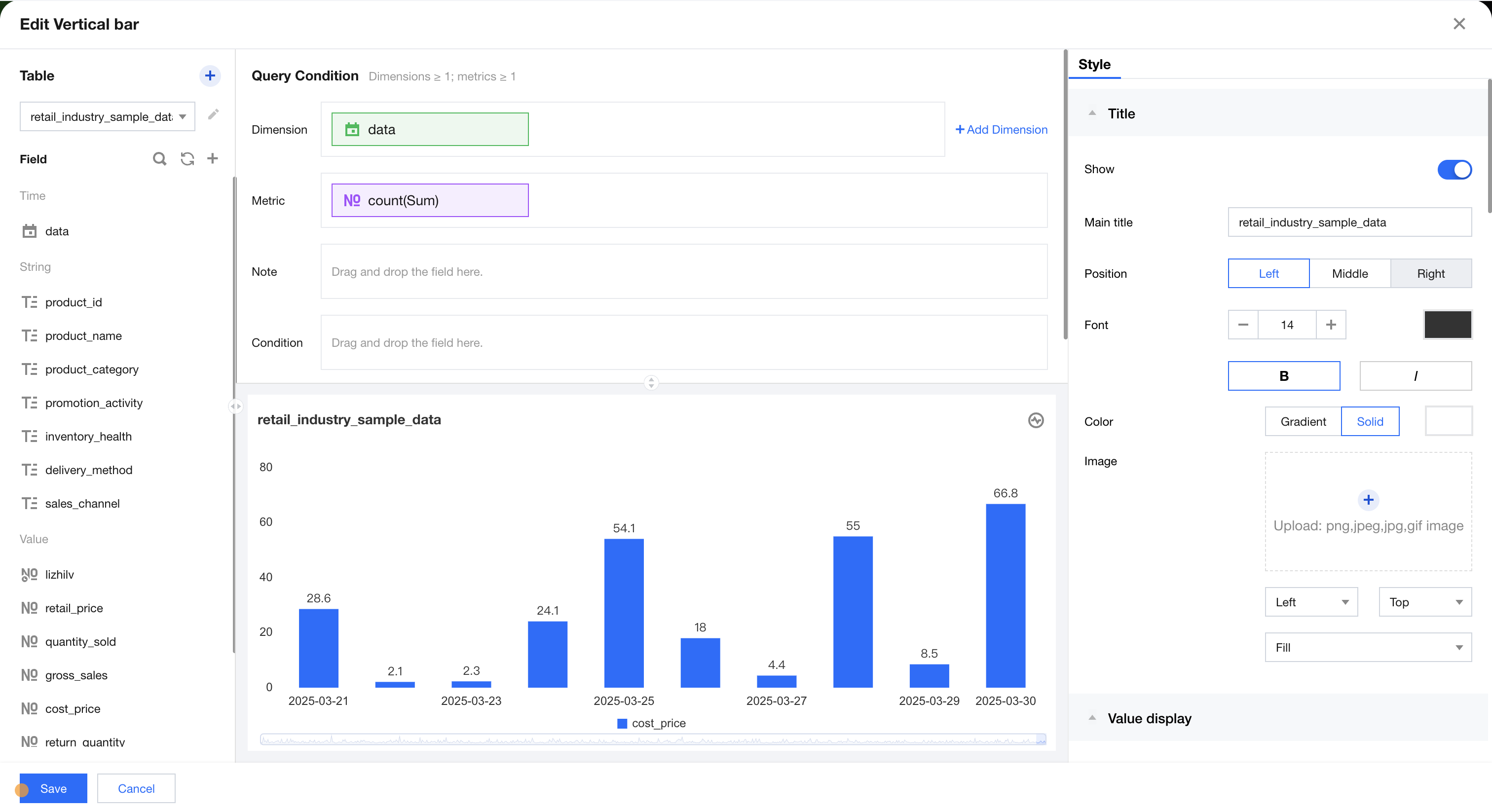Image resolution: width=1492 pixels, height=812 pixels.
Task: Select Gradient color mode
Action: coord(1303,421)
